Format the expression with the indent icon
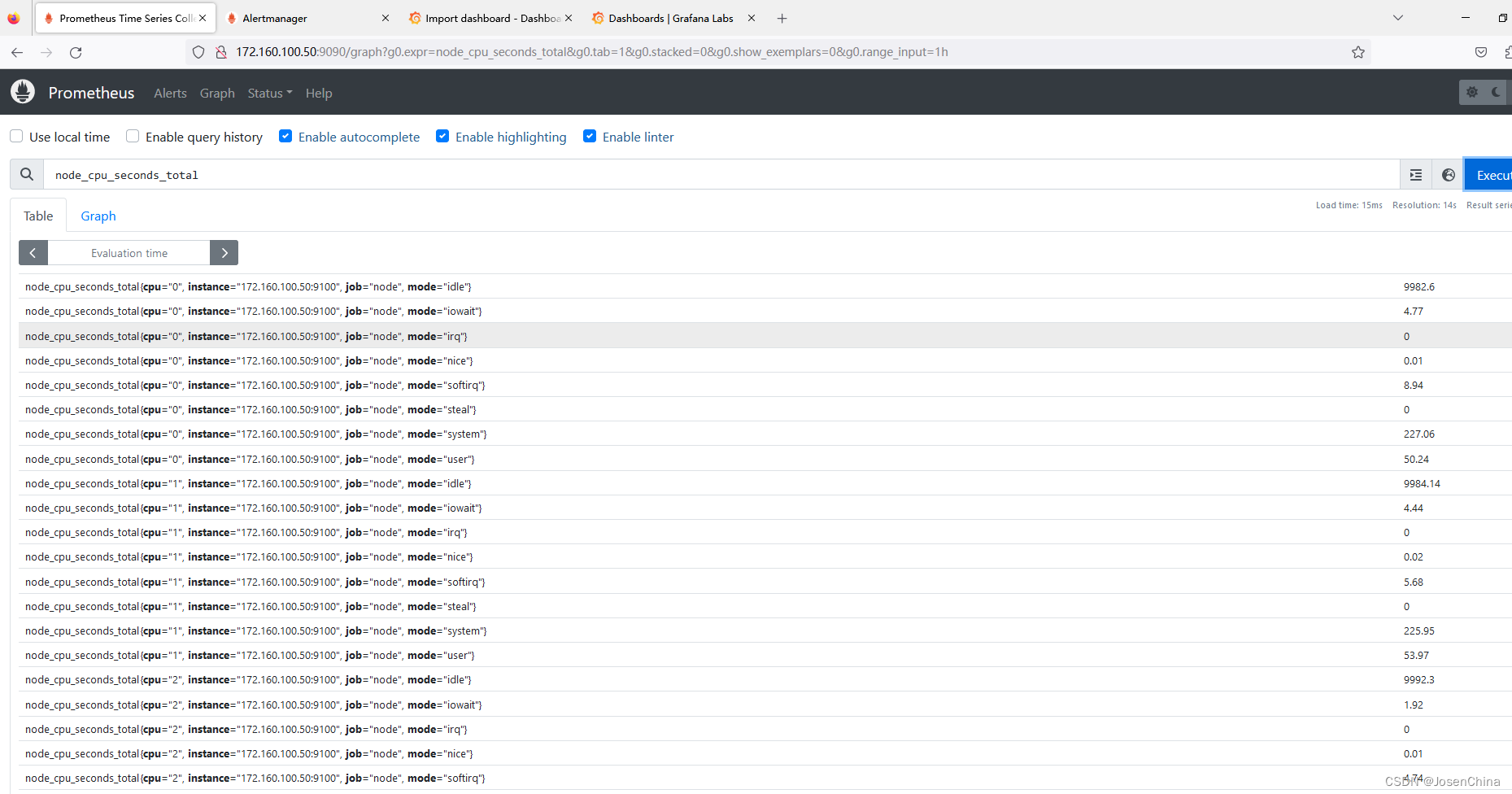The width and height of the screenshot is (1512, 794). (x=1416, y=175)
